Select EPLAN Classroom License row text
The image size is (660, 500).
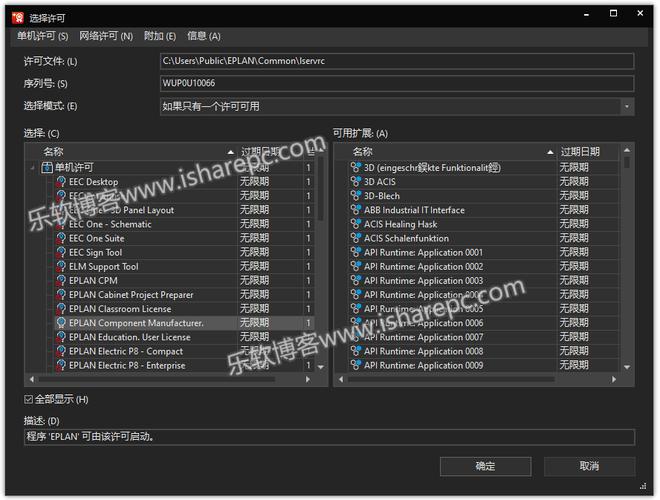click(120, 309)
